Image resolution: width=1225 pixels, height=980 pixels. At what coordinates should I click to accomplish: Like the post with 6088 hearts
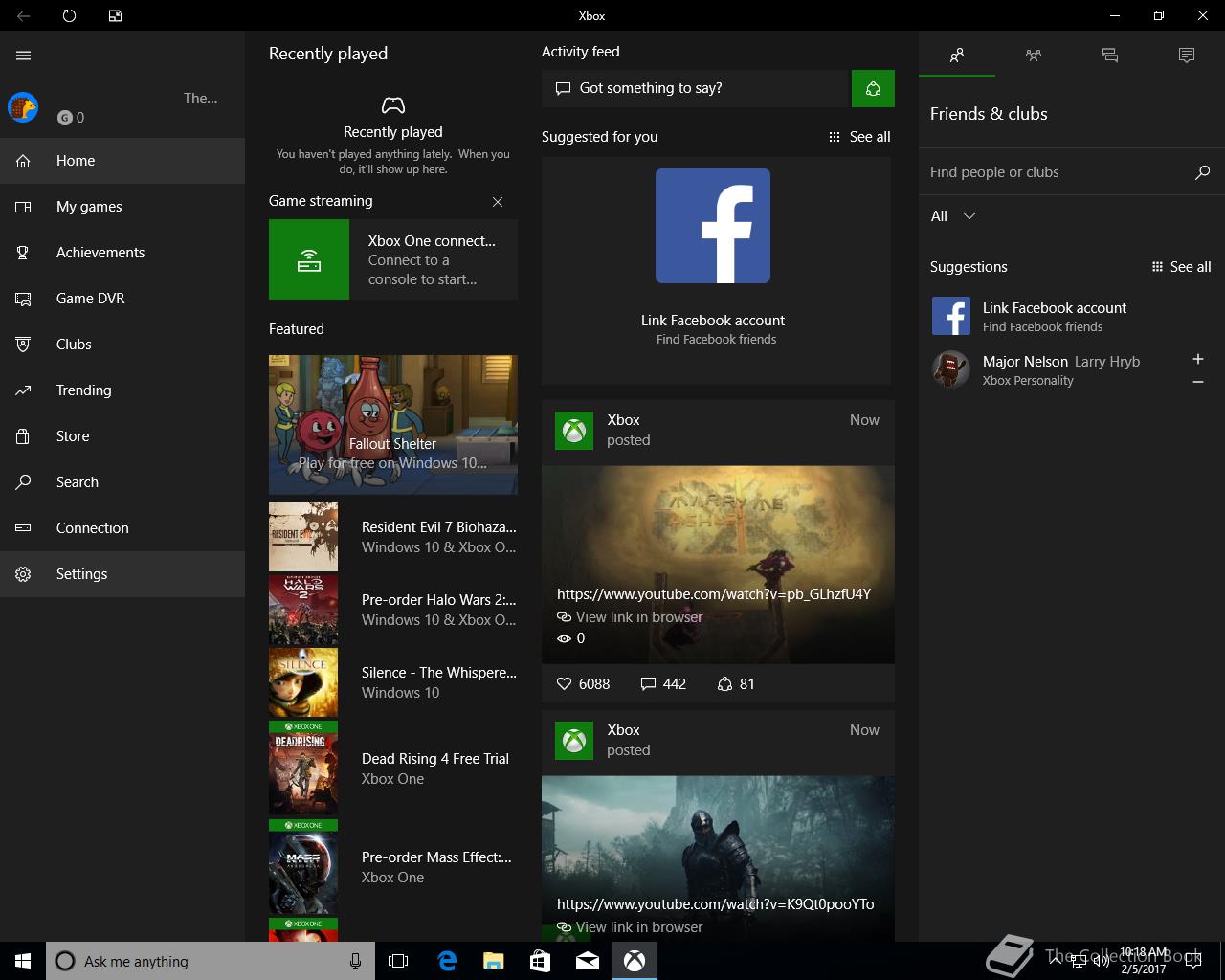click(x=583, y=684)
